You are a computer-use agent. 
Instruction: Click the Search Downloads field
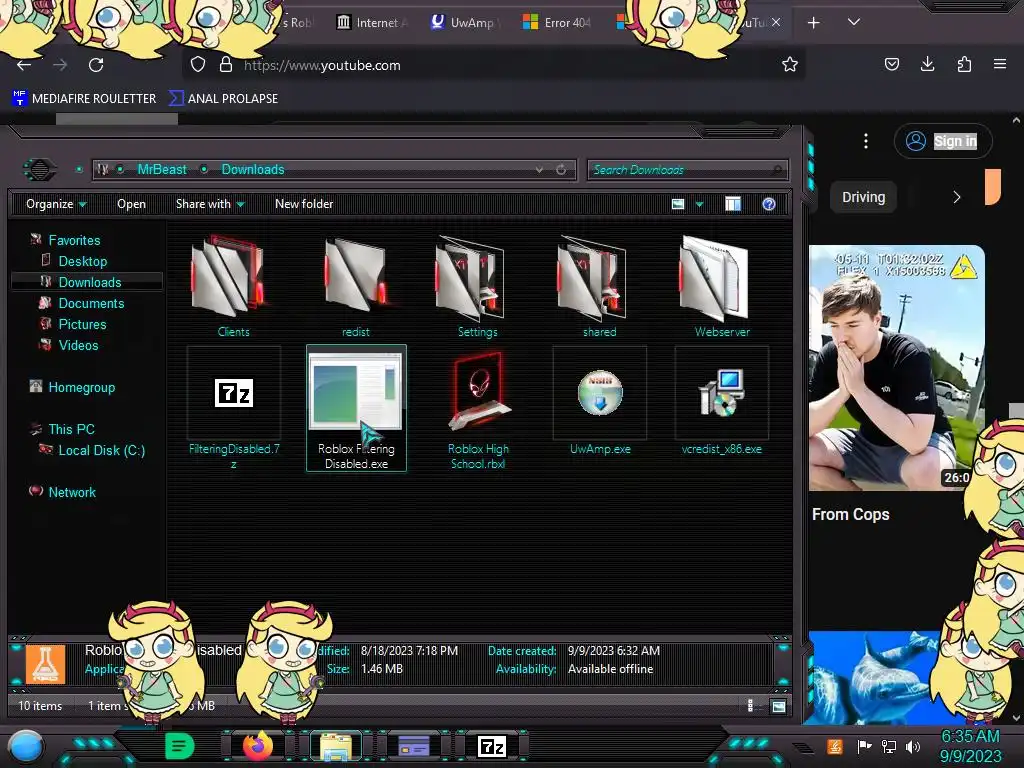pyautogui.click(x=687, y=170)
